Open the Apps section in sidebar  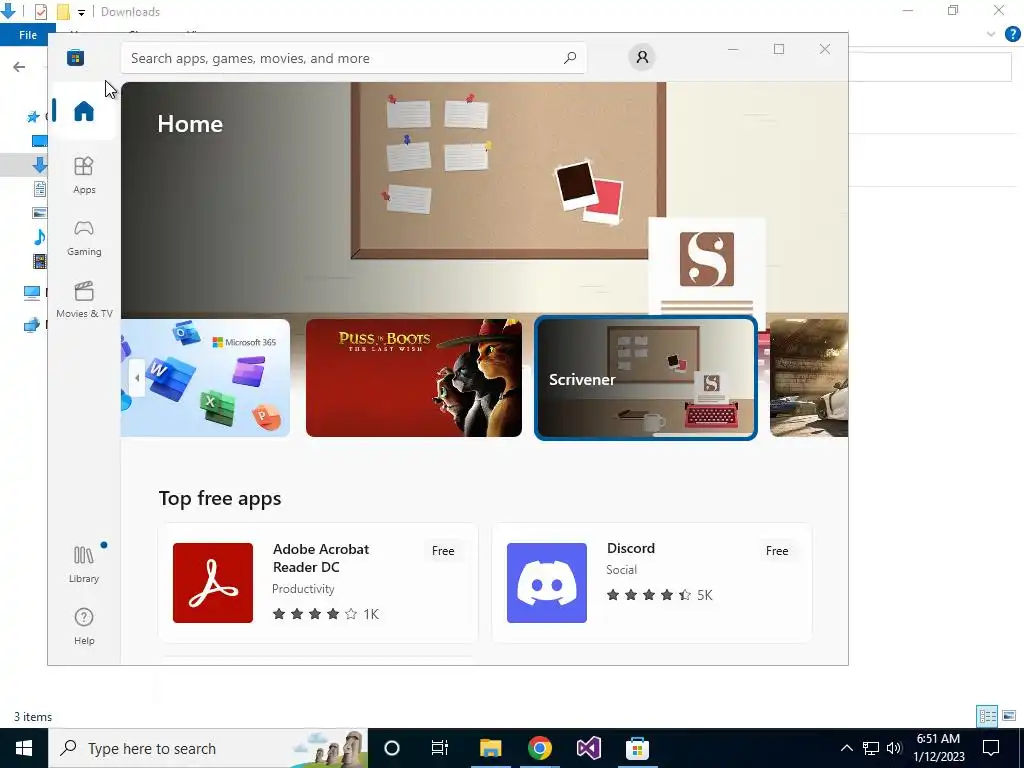[84, 175]
